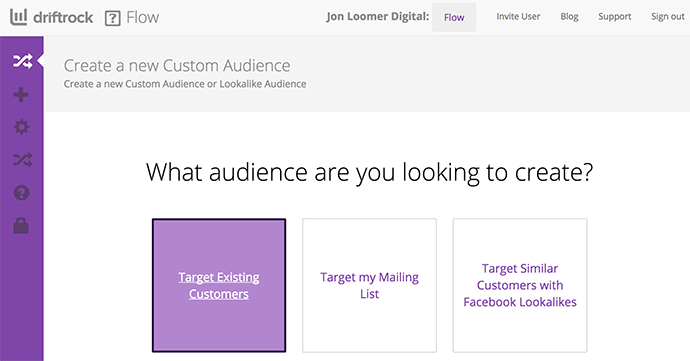Select the Target Existing Customers card

pos(219,285)
